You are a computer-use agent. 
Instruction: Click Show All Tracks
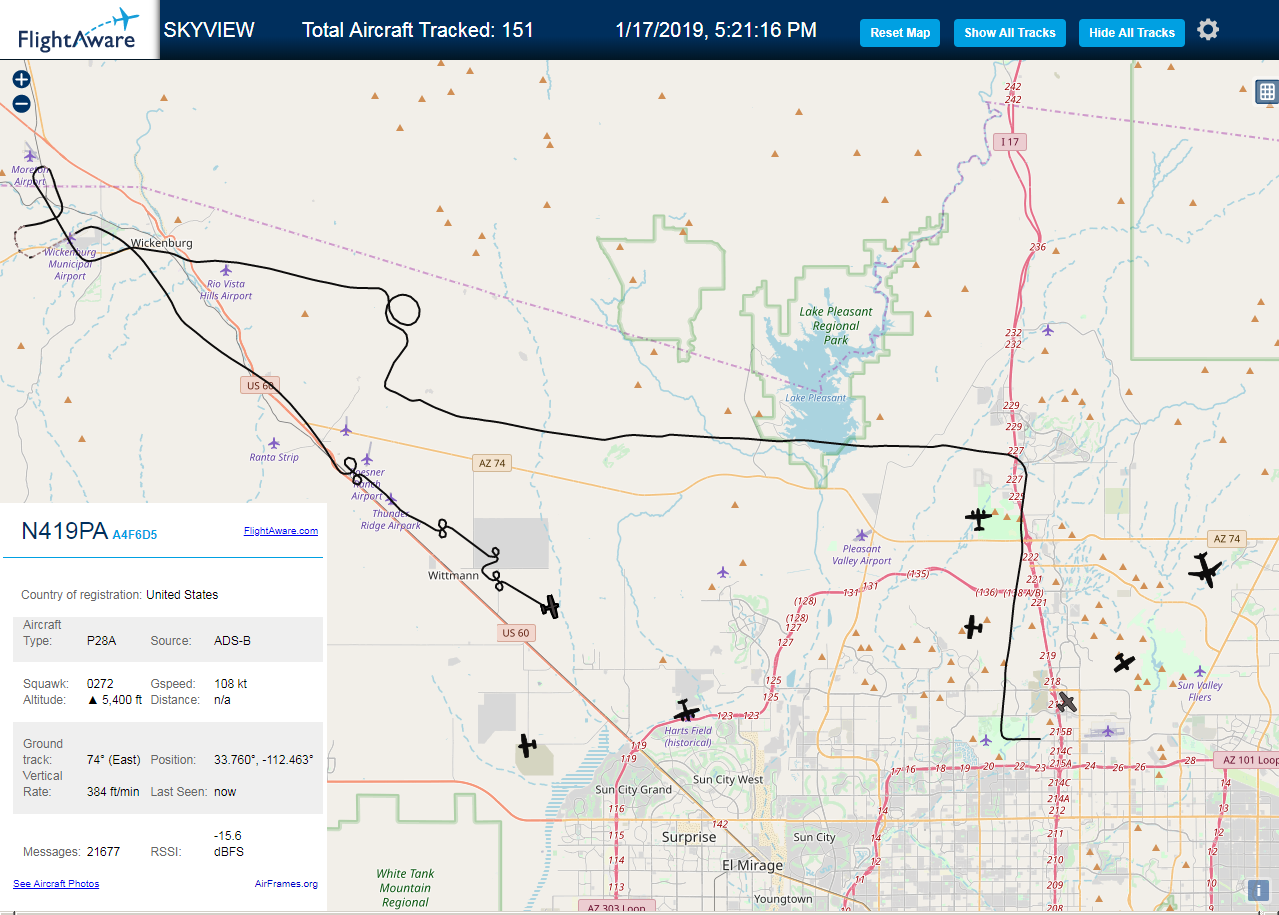click(1010, 33)
